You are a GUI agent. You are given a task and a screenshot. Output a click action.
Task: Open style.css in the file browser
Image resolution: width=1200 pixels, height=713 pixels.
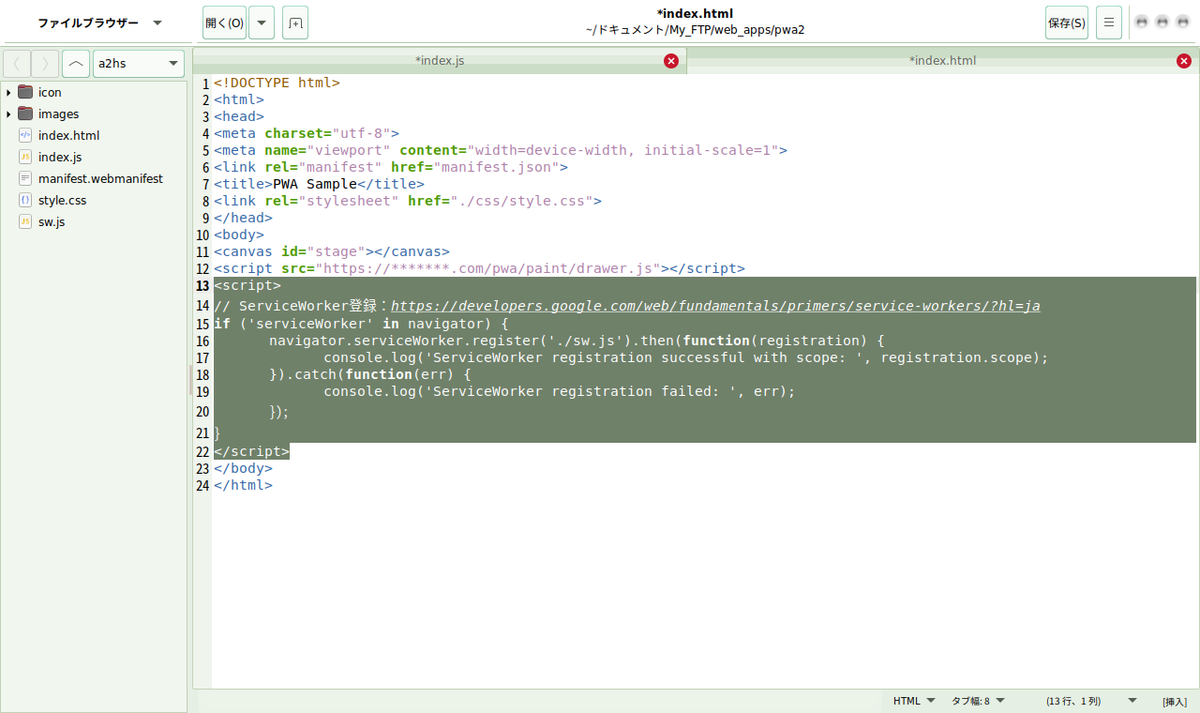point(62,200)
